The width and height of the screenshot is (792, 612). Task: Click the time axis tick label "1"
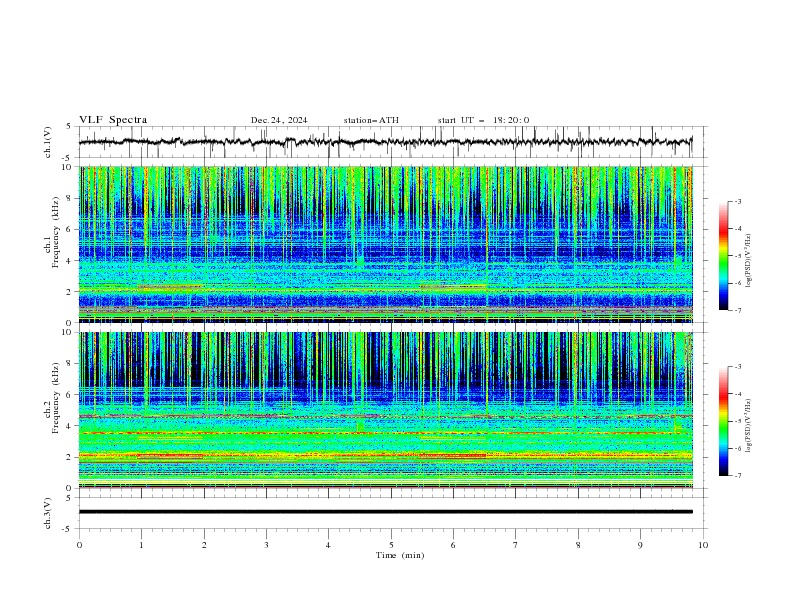click(141, 545)
